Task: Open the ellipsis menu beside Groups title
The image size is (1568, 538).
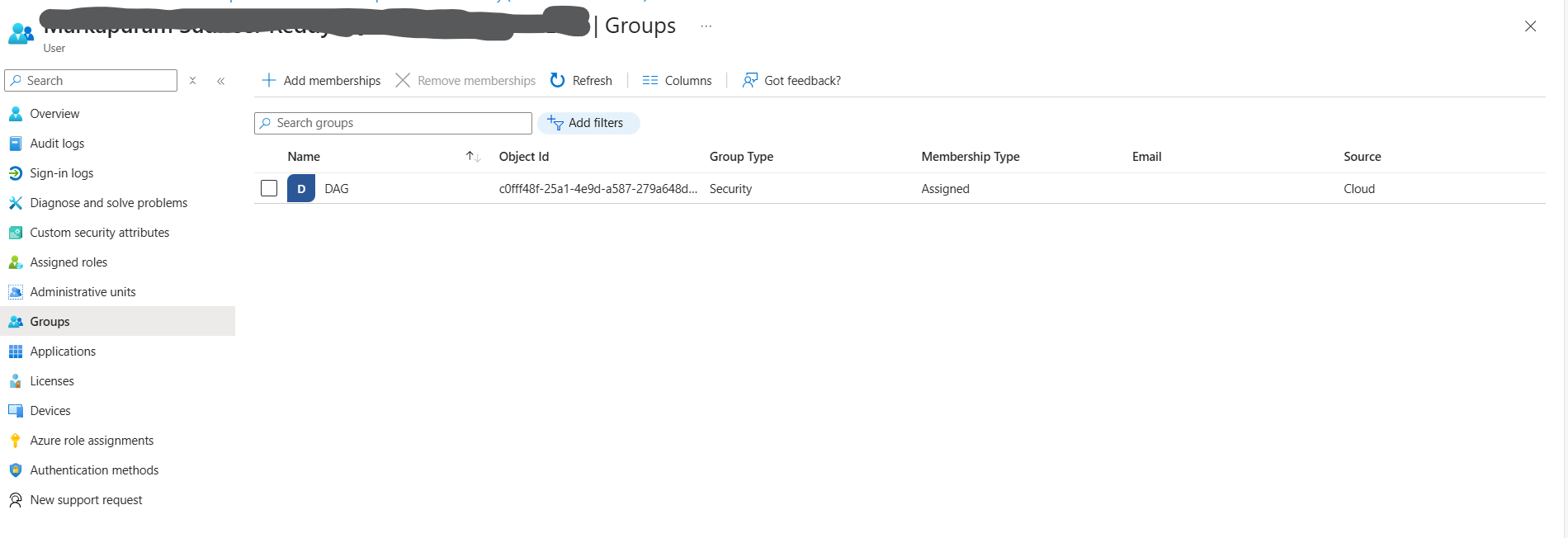Action: point(706,26)
